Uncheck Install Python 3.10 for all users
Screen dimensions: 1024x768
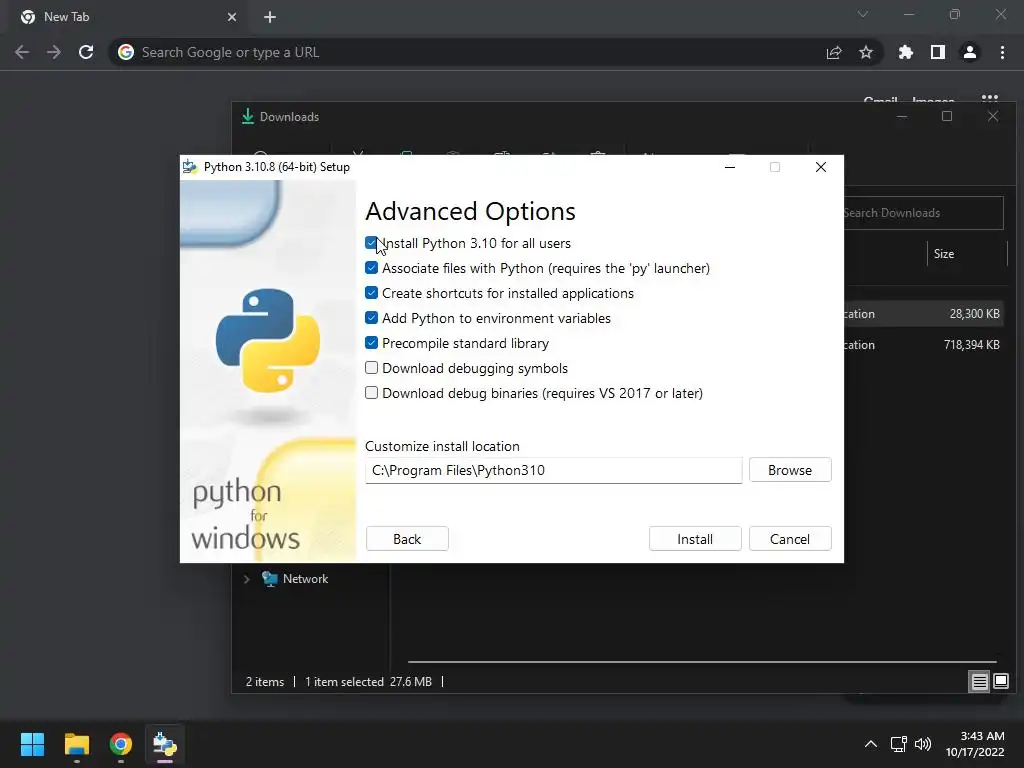371,244
